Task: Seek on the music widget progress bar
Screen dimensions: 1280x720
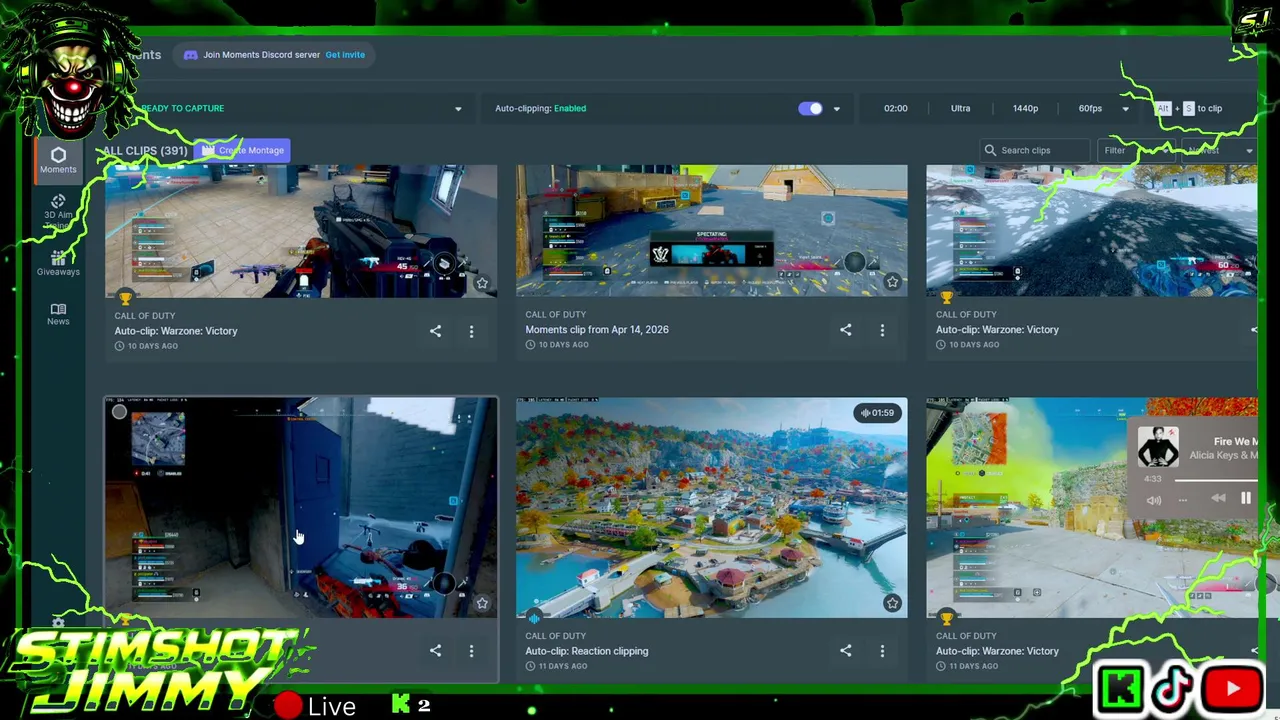Action: tap(1216, 480)
